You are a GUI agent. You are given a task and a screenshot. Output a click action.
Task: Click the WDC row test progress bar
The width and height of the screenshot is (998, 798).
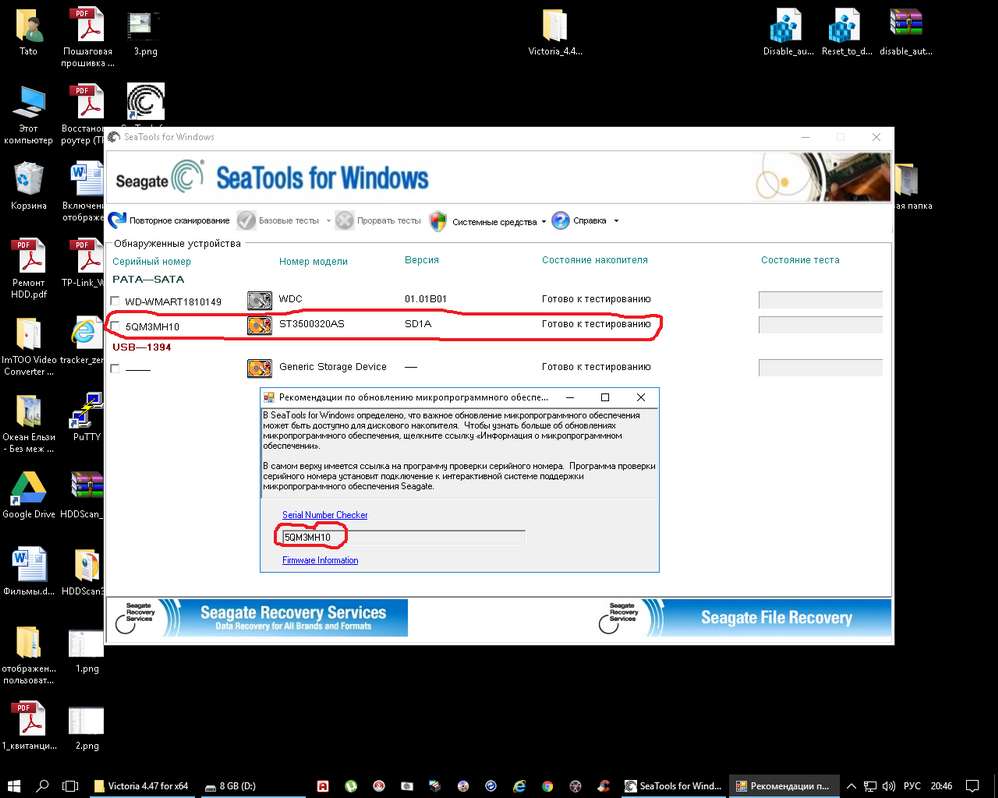(820, 300)
